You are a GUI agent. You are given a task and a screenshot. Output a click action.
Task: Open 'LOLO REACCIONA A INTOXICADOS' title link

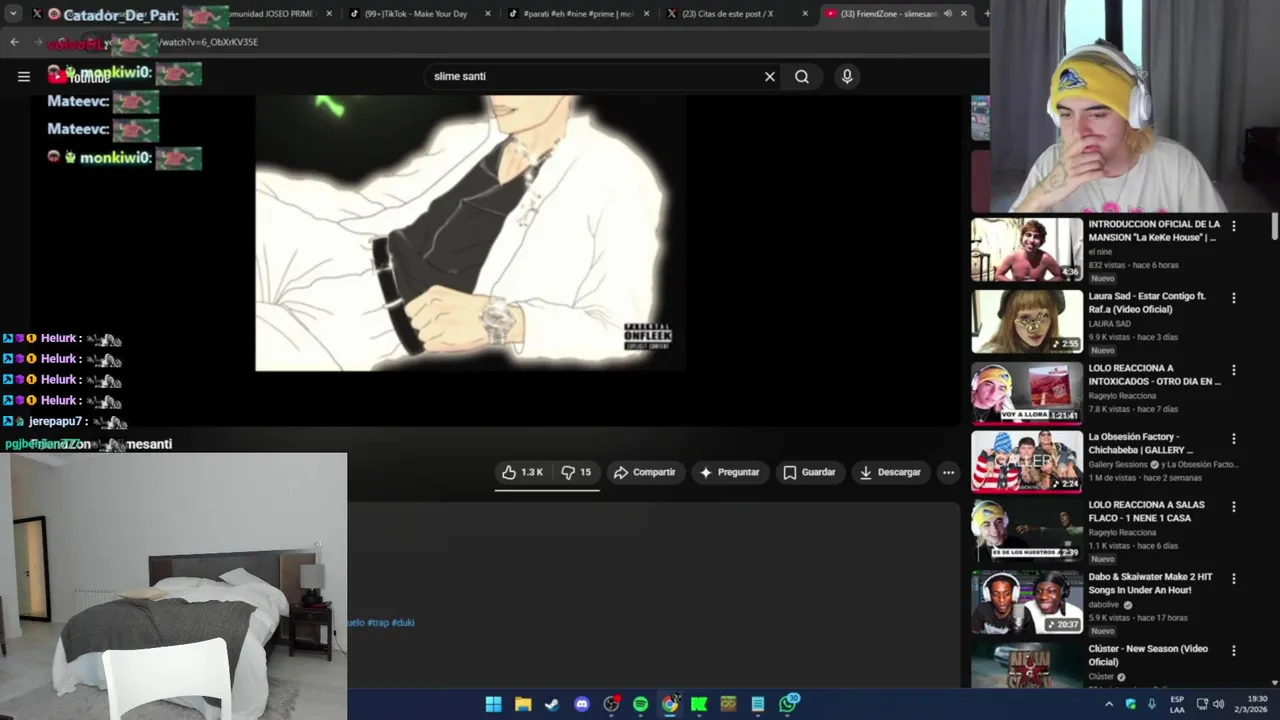click(x=1154, y=374)
